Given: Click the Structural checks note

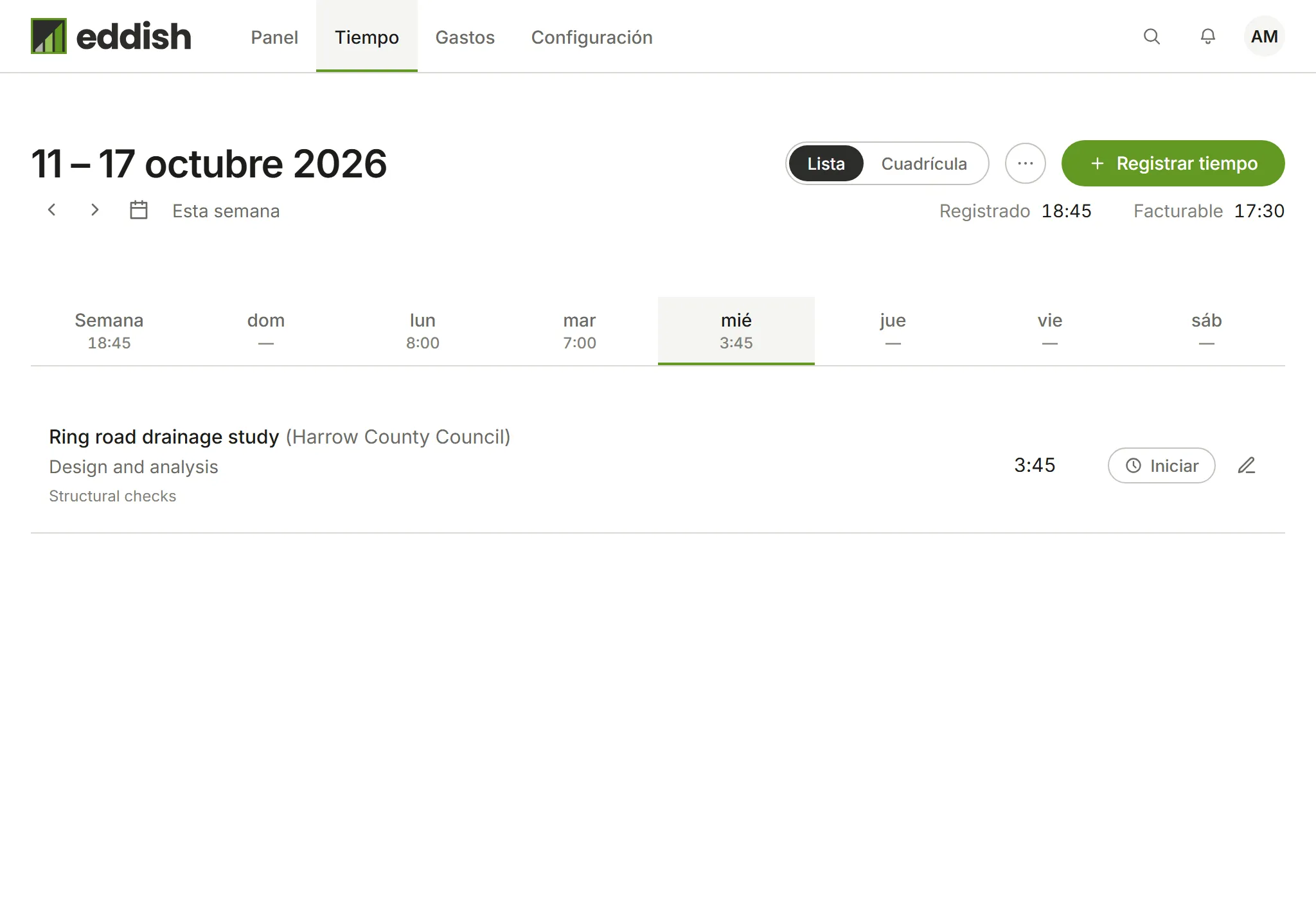Looking at the screenshot, I should [112, 496].
